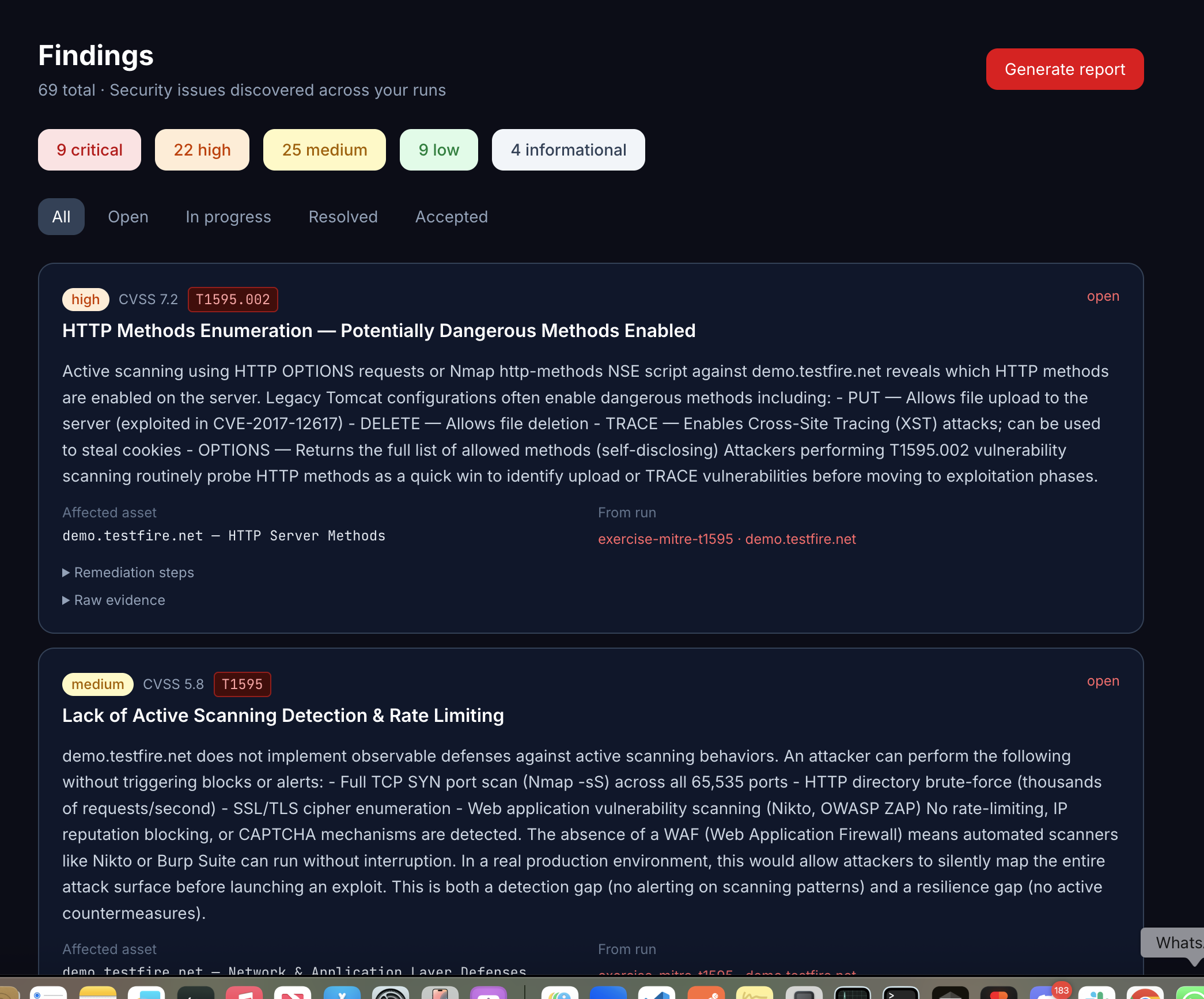Select the 9 low severity chip
1204x999 pixels.
[439, 150]
